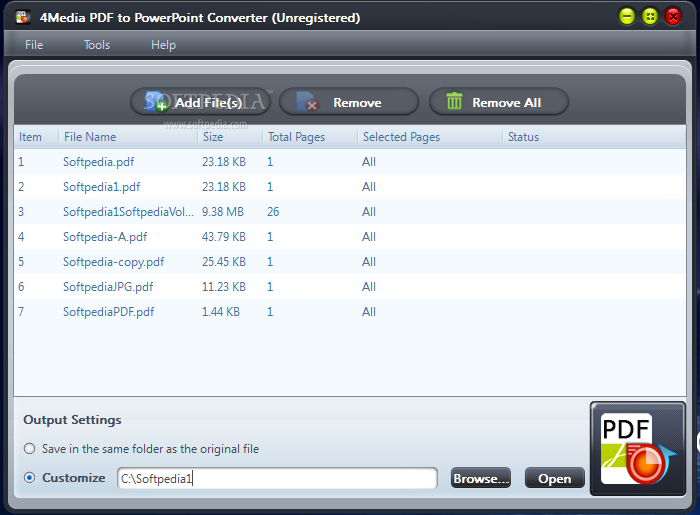Viewport: 700px width, 515px height.
Task: Select the Softpedia1.pdf row
Action: [350, 187]
